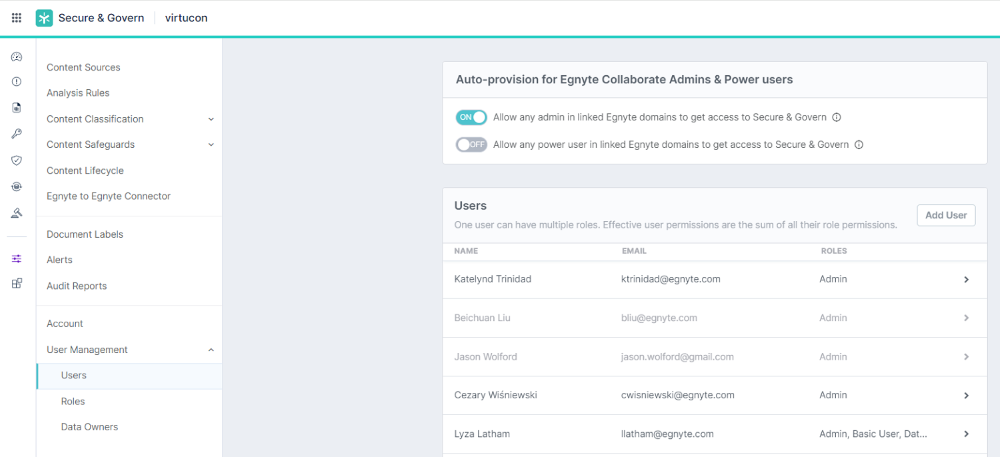Open Content Lifecycle settings
The image size is (1000, 457).
click(85, 171)
